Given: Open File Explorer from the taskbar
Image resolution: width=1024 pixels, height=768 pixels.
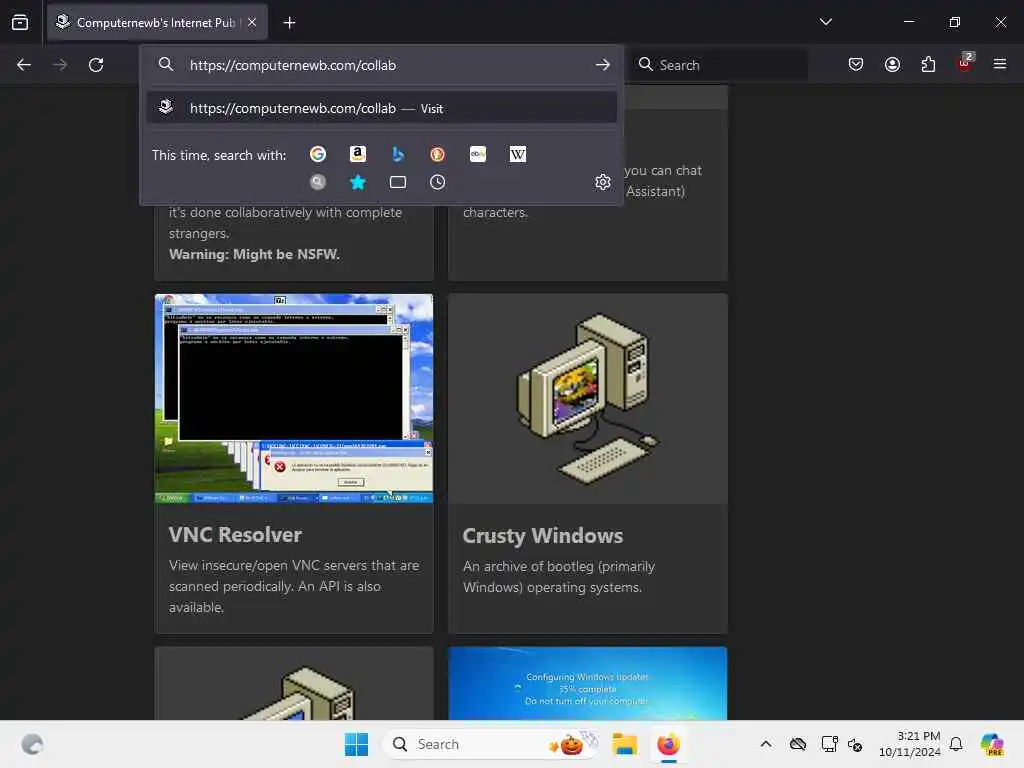Looking at the screenshot, I should pyautogui.click(x=624, y=744).
